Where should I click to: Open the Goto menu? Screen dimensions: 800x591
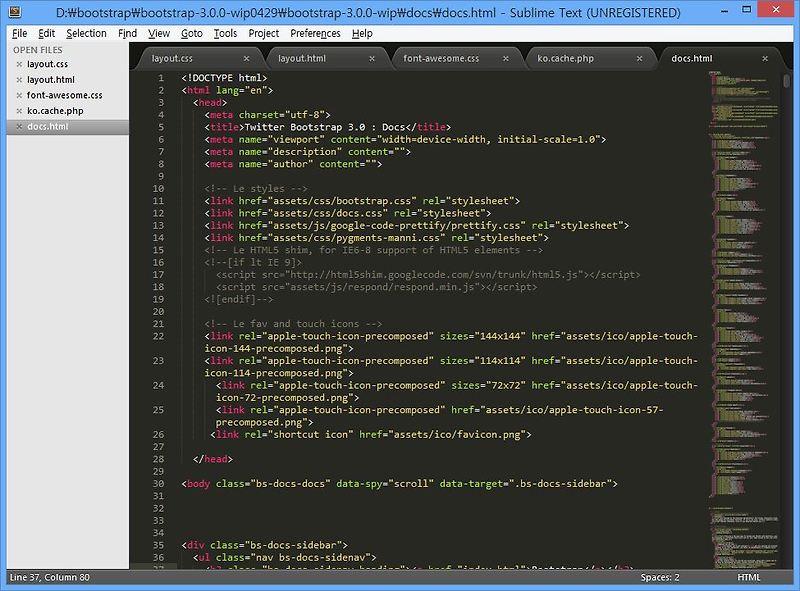tap(192, 33)
